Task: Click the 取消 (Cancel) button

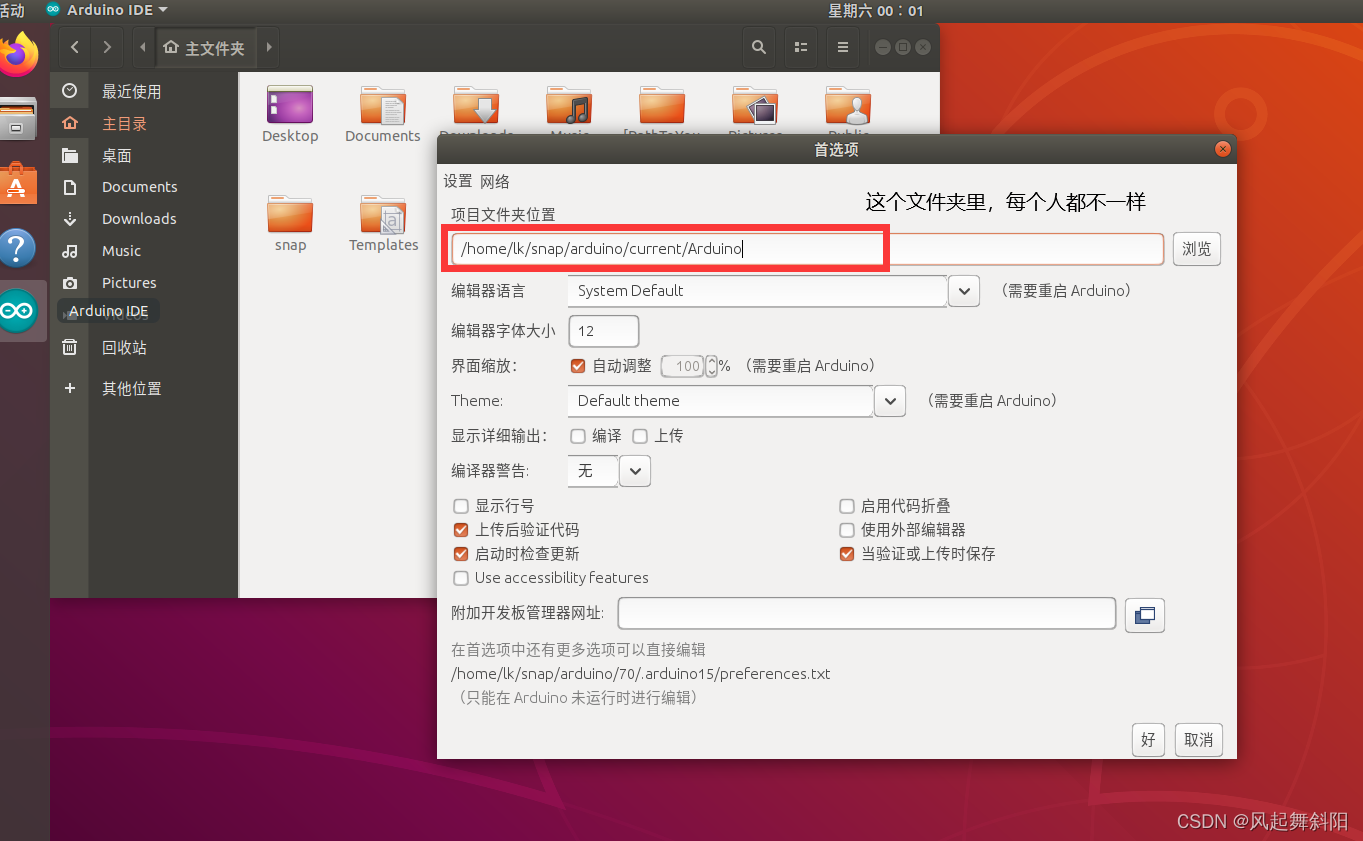Action: (x=1199, y=740)
